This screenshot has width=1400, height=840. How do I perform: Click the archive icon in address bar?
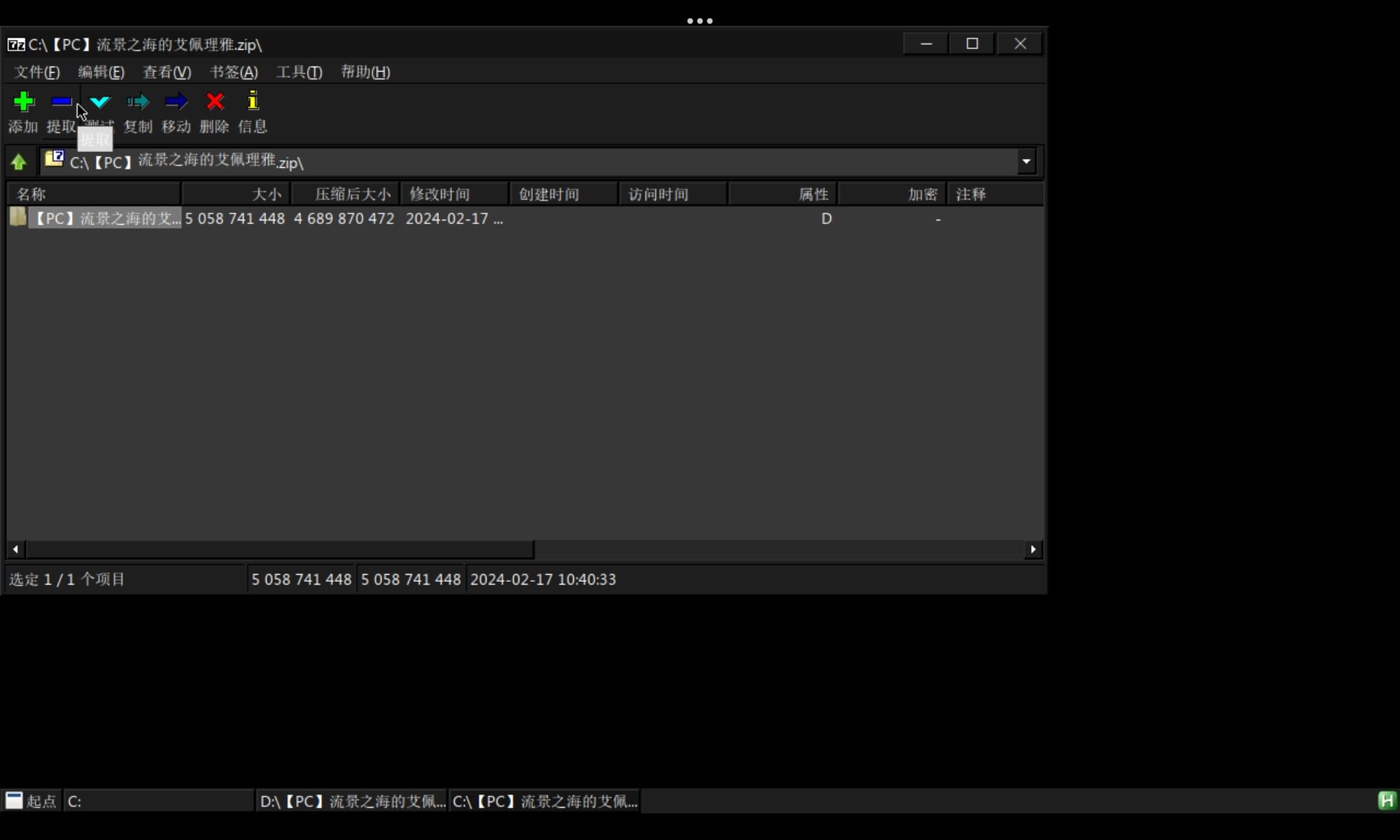click(55, 160)
